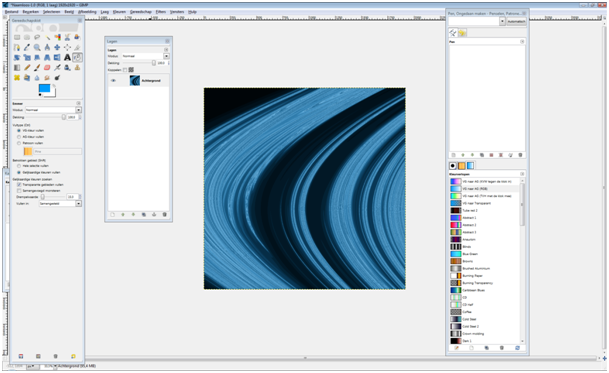Open the Vullen in dropdown
609x373 pixels.
(x=60, y=204)
